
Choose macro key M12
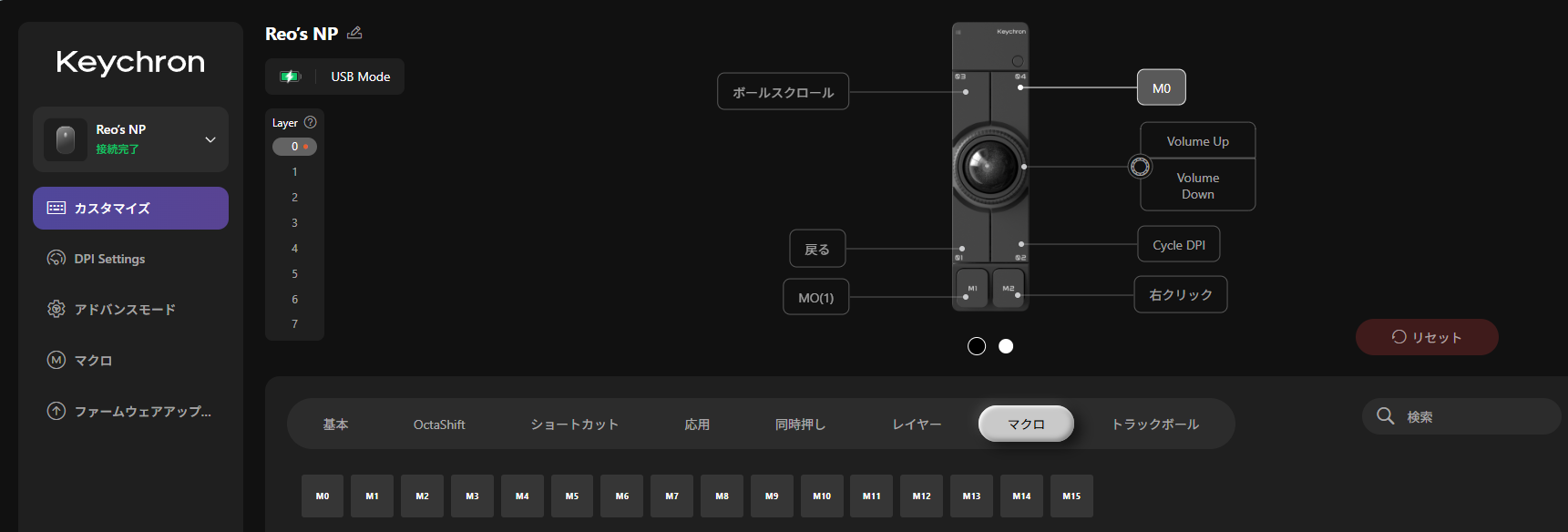tap(922, 496)
